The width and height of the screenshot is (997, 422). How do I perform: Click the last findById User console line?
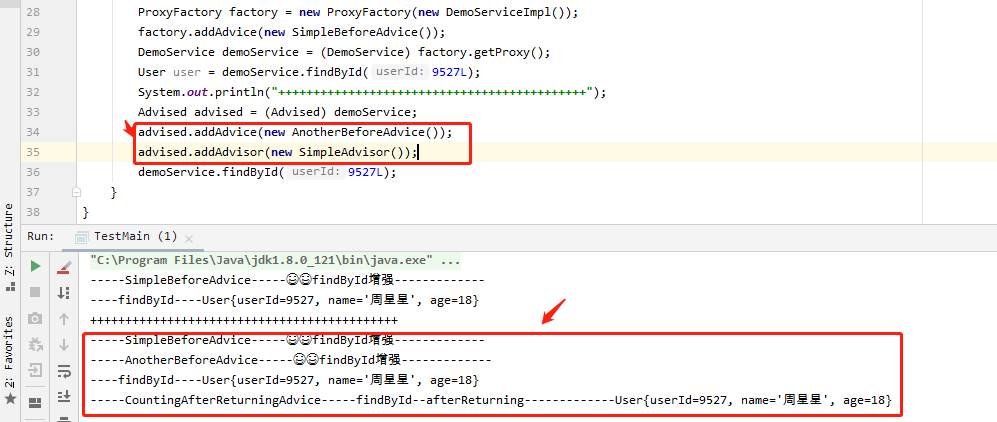tap(284, 380)
